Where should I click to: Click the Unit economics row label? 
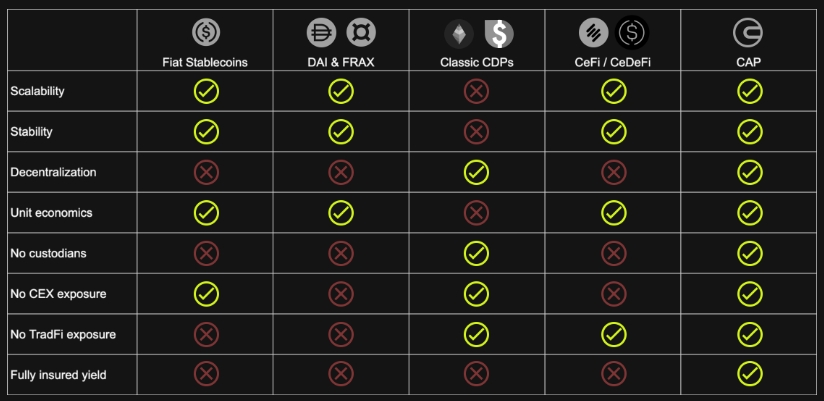pos(52,213)
